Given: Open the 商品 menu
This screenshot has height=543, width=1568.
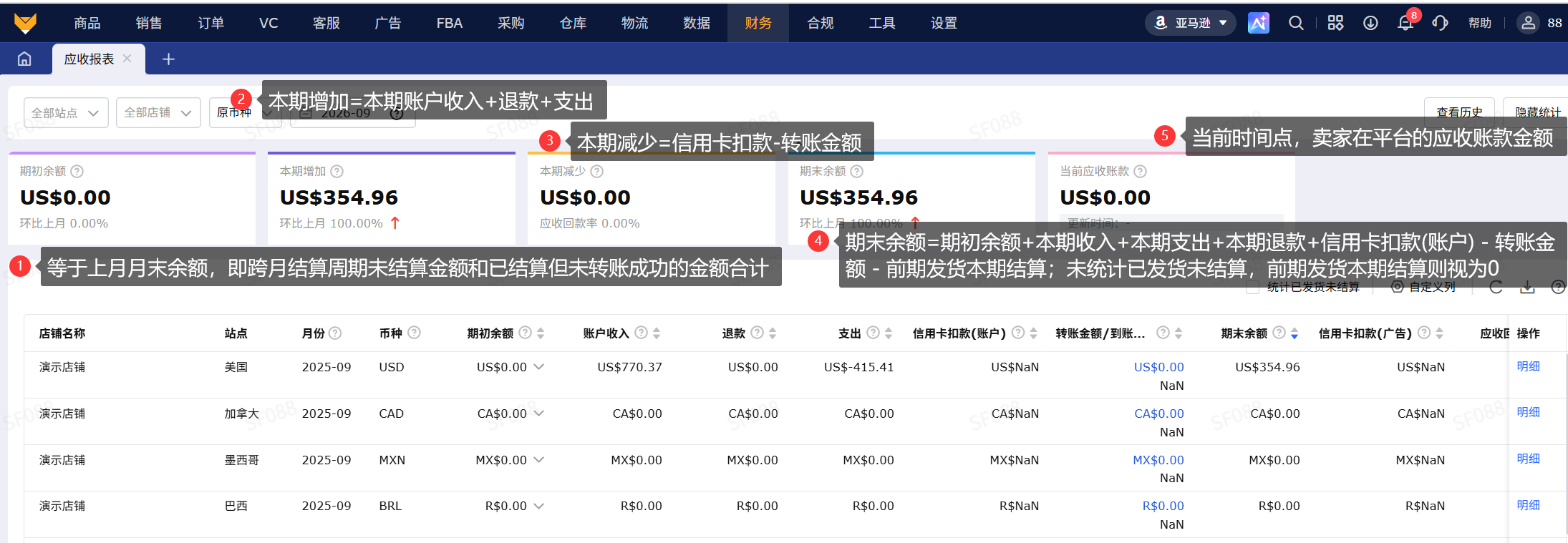Looking at the screenshot, I should (x=87, y=23).
